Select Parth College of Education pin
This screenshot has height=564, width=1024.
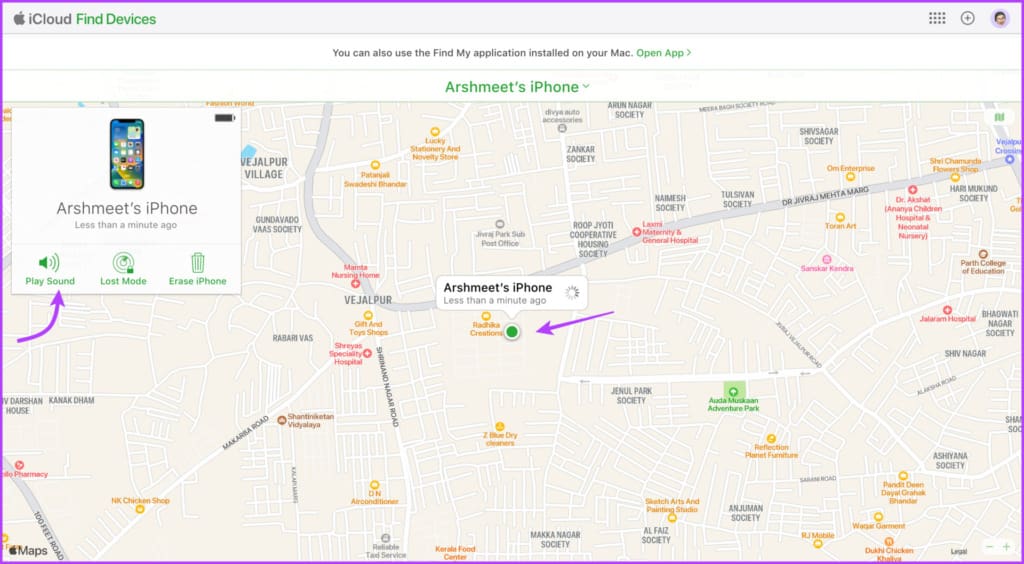coord(983,254)
